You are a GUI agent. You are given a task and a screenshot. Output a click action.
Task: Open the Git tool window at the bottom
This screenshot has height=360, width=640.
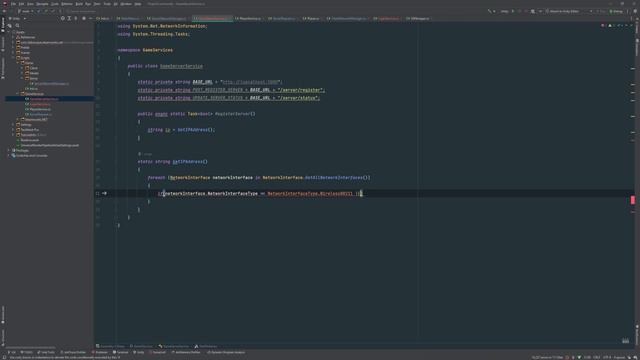(12, 352)
